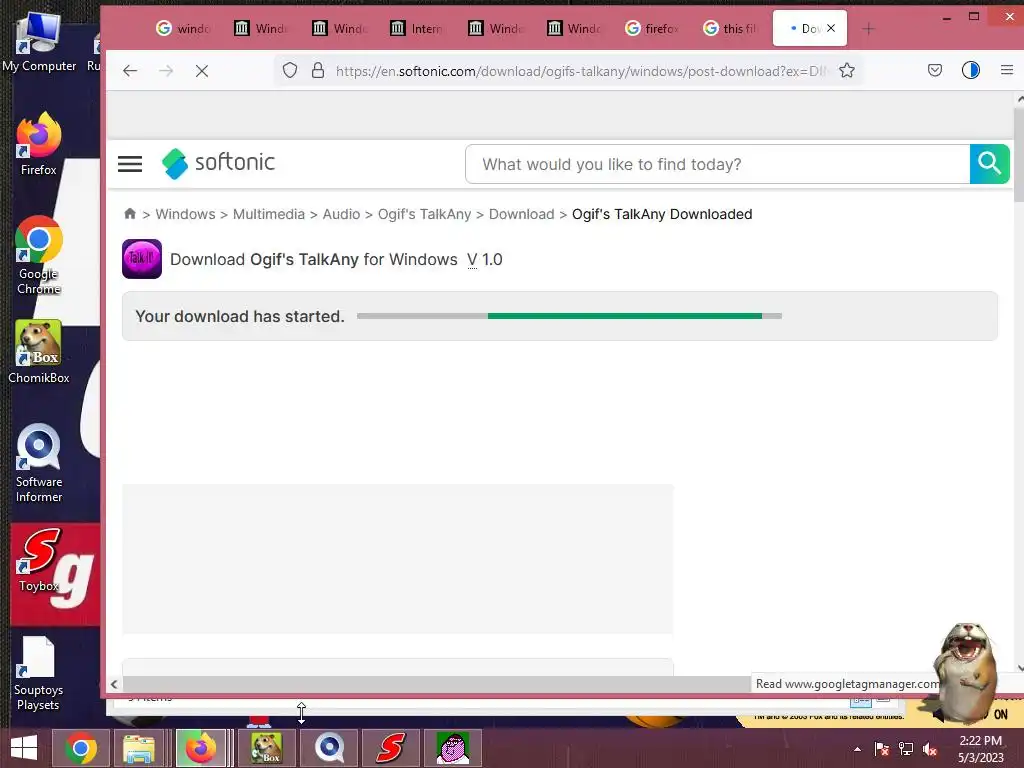Open the green-shirt character taskbar icon
Image resolution: width=1024 pixels, height=768 pixels.
click(453, 748)
